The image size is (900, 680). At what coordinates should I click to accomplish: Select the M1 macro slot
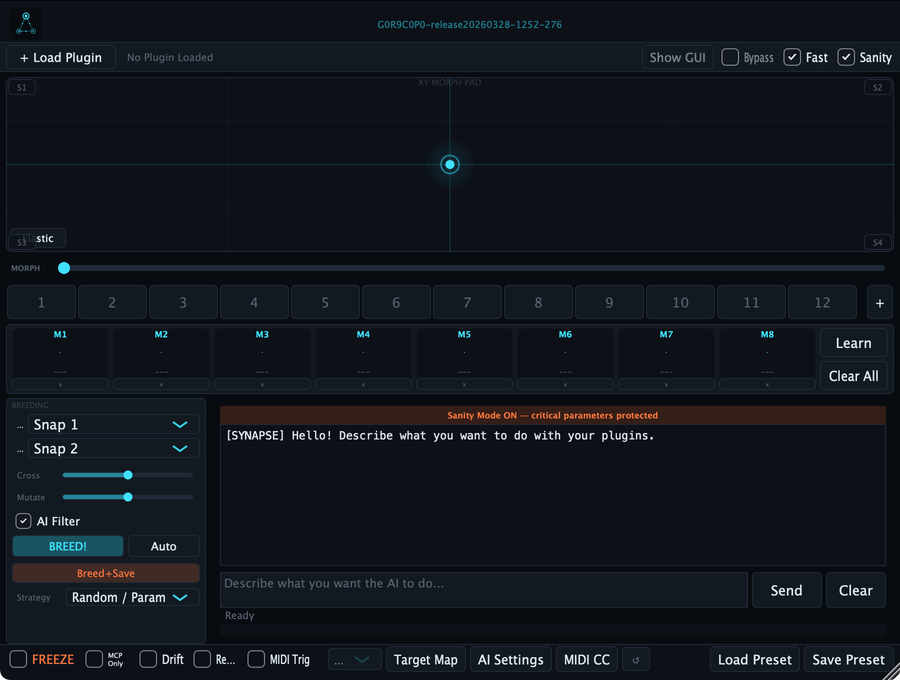[60, 352]
